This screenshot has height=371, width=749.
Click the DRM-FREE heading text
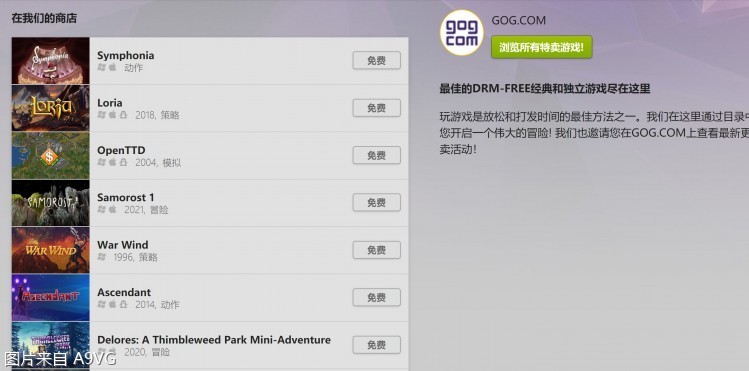[545, 88]
